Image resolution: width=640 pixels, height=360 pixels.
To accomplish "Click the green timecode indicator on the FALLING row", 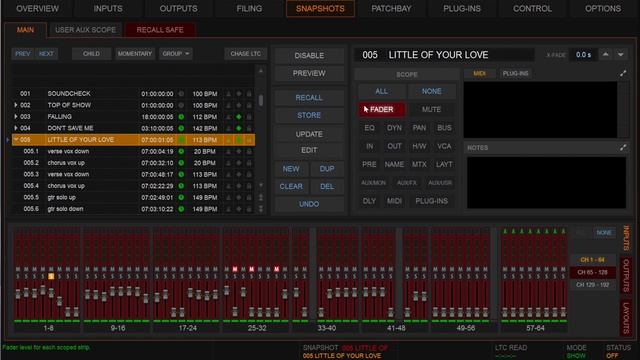I will 181,117.
